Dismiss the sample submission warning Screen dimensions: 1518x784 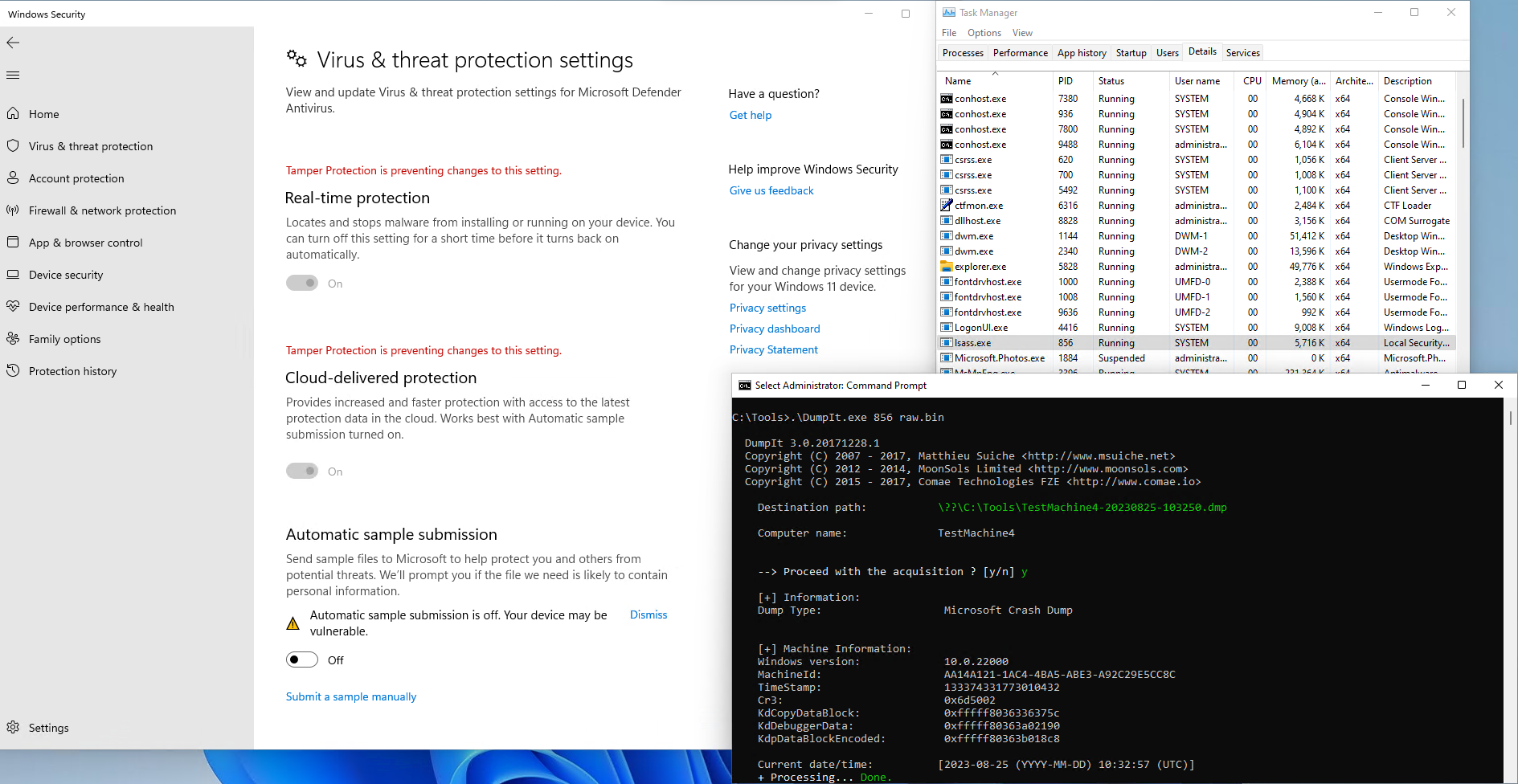(649, 615)
